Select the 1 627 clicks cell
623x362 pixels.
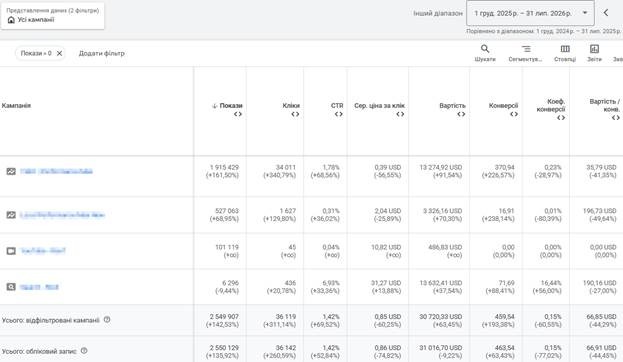pyautogui.click(x=288, y=211)
